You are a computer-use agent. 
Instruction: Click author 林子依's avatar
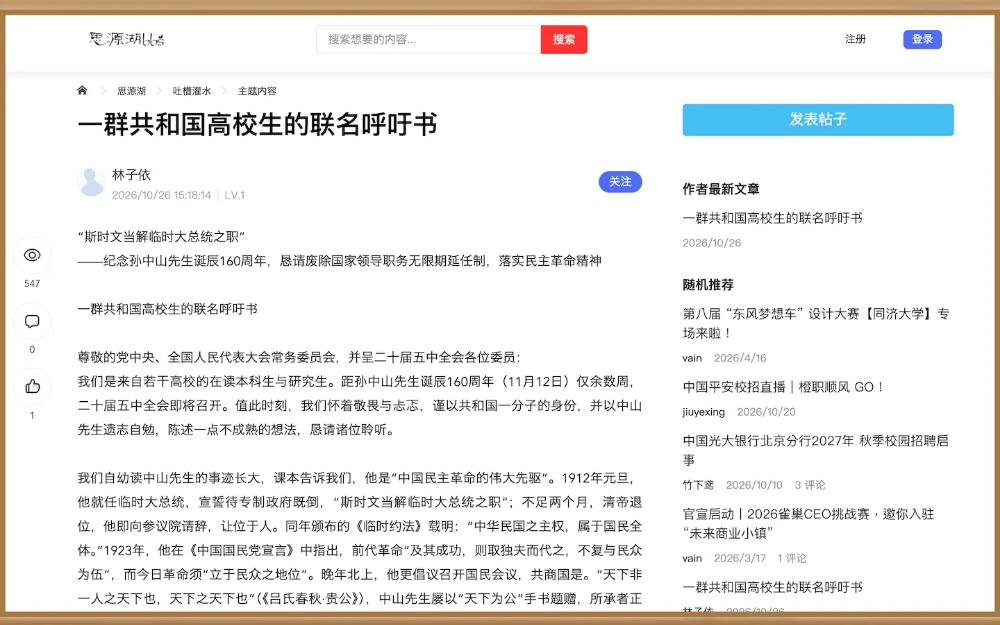click(91, 182)
